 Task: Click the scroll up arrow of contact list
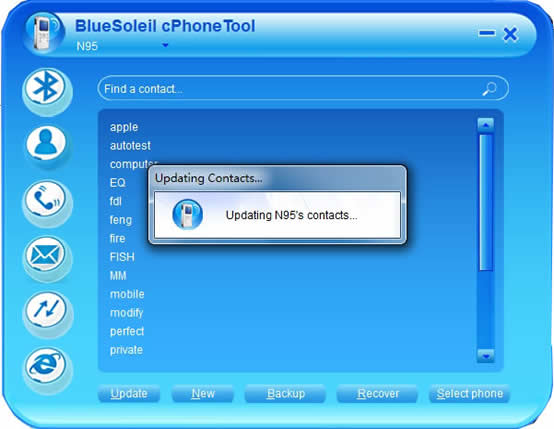pyautogui.click(x=486, y=125)
